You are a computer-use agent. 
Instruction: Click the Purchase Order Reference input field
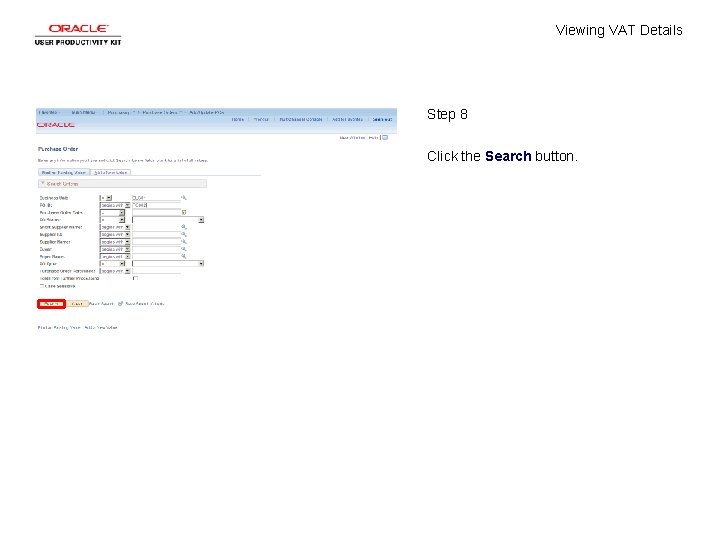[x=156, y=271]
